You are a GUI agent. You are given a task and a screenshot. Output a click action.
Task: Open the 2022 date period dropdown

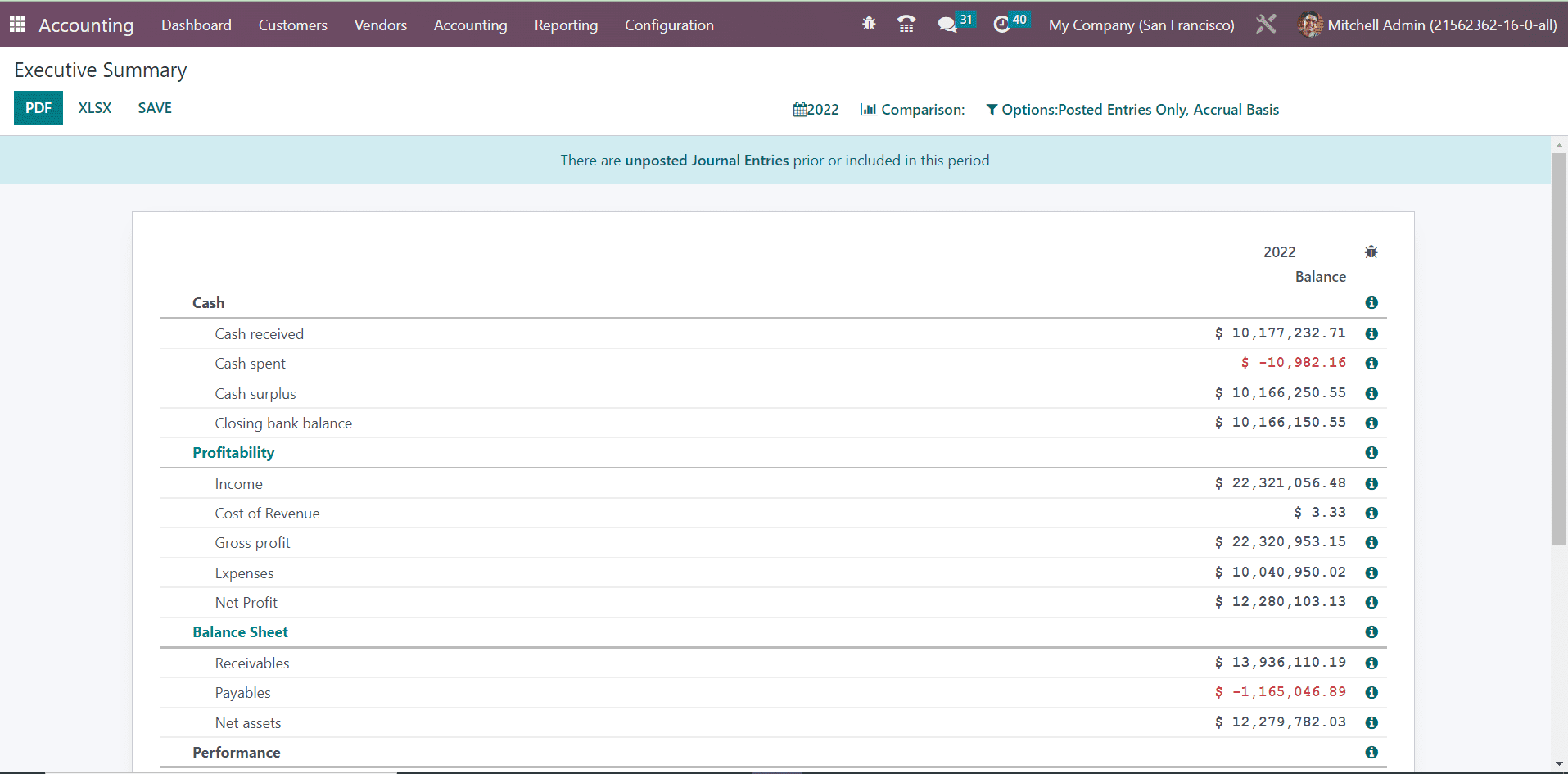816,110
